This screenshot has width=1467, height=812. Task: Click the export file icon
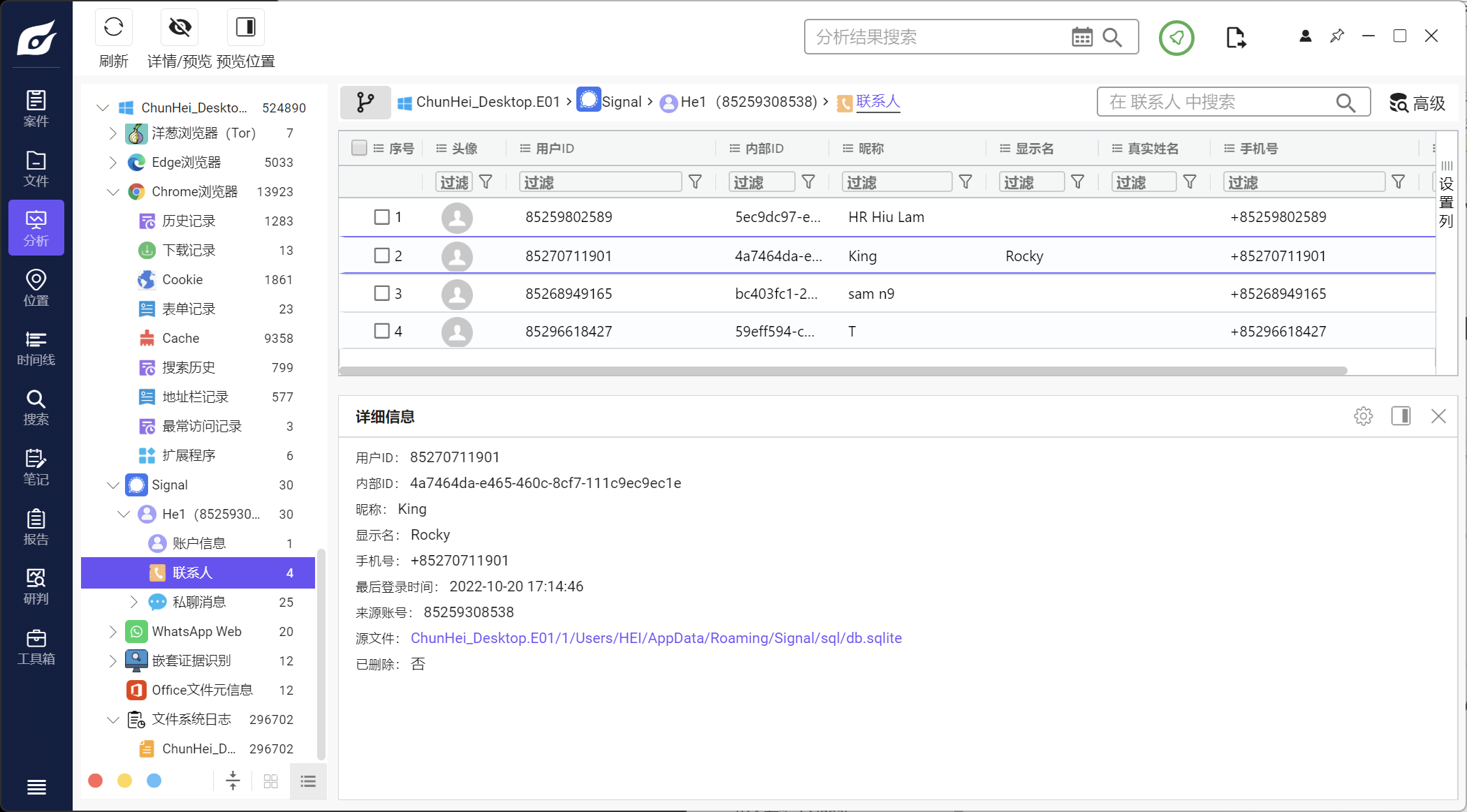point(1236,37)
